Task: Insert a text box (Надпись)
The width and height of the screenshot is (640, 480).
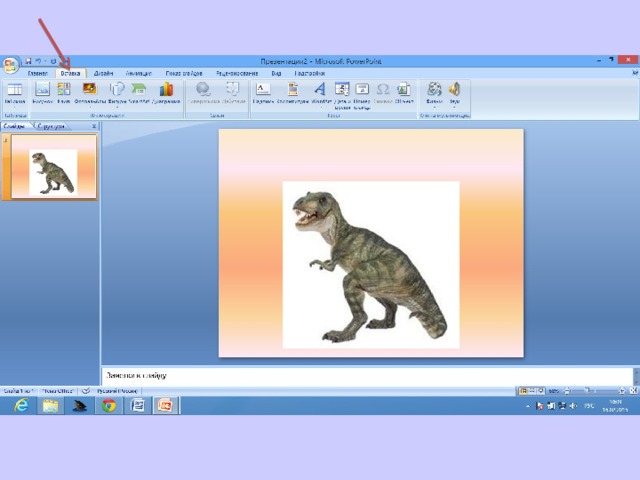Action: coord(263,93)
